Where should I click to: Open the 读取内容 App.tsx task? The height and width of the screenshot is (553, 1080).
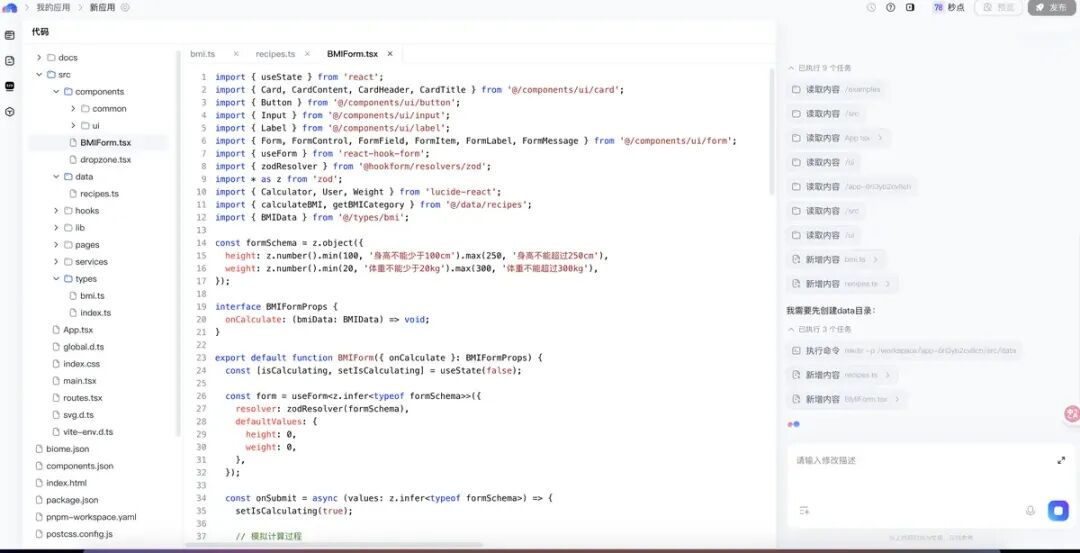[838, 138]
